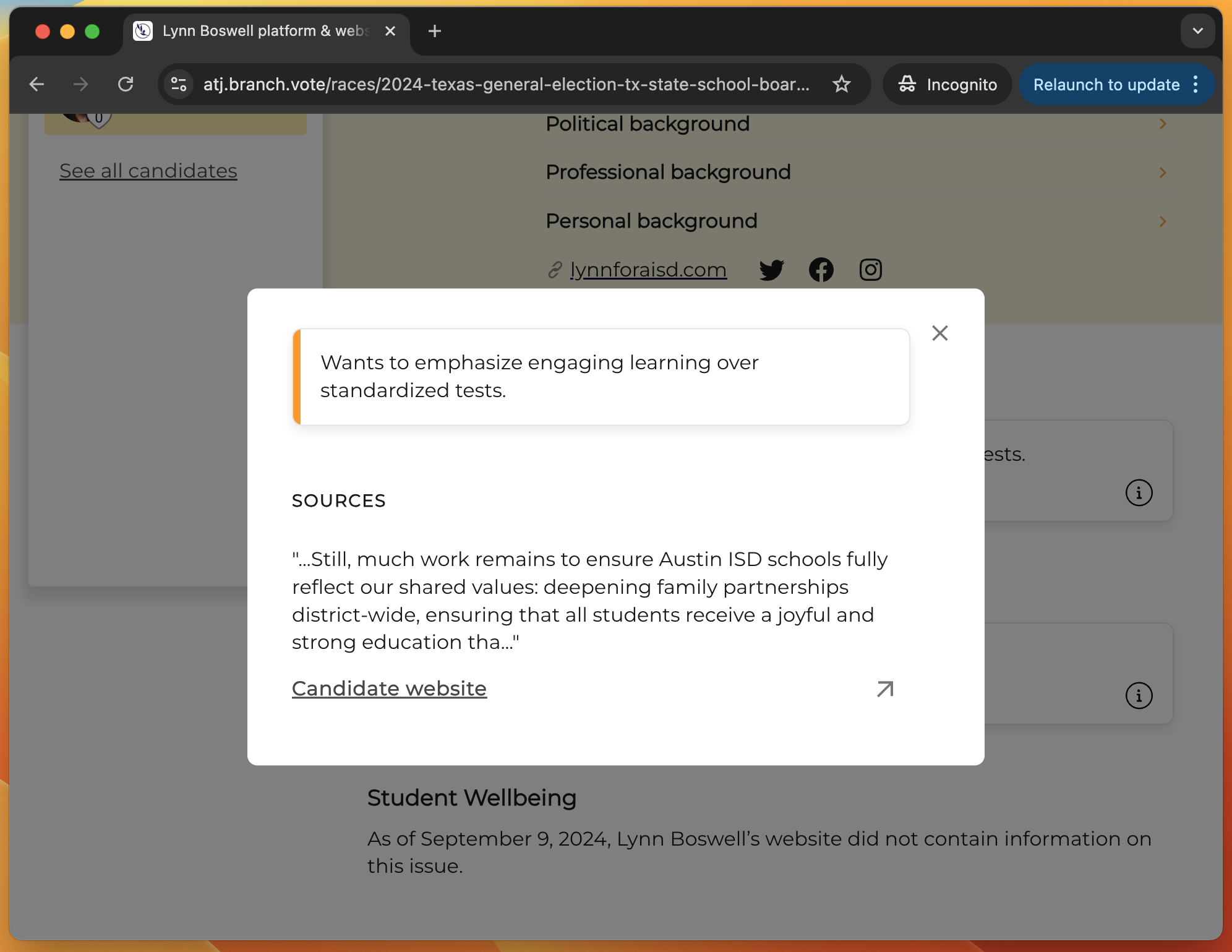The image size is (1232, 952).
Task: Reload the current page
Action: 126,84
